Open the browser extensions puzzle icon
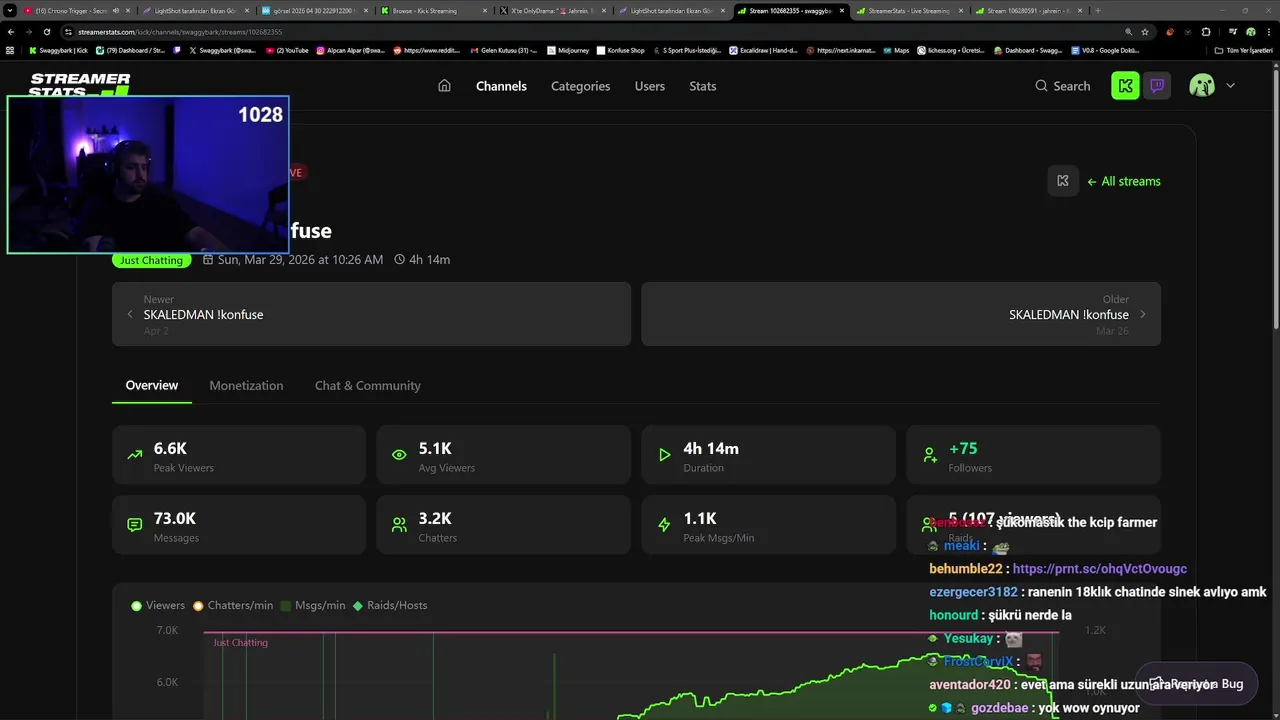The image size is (1280, 720). (1205, 31)
